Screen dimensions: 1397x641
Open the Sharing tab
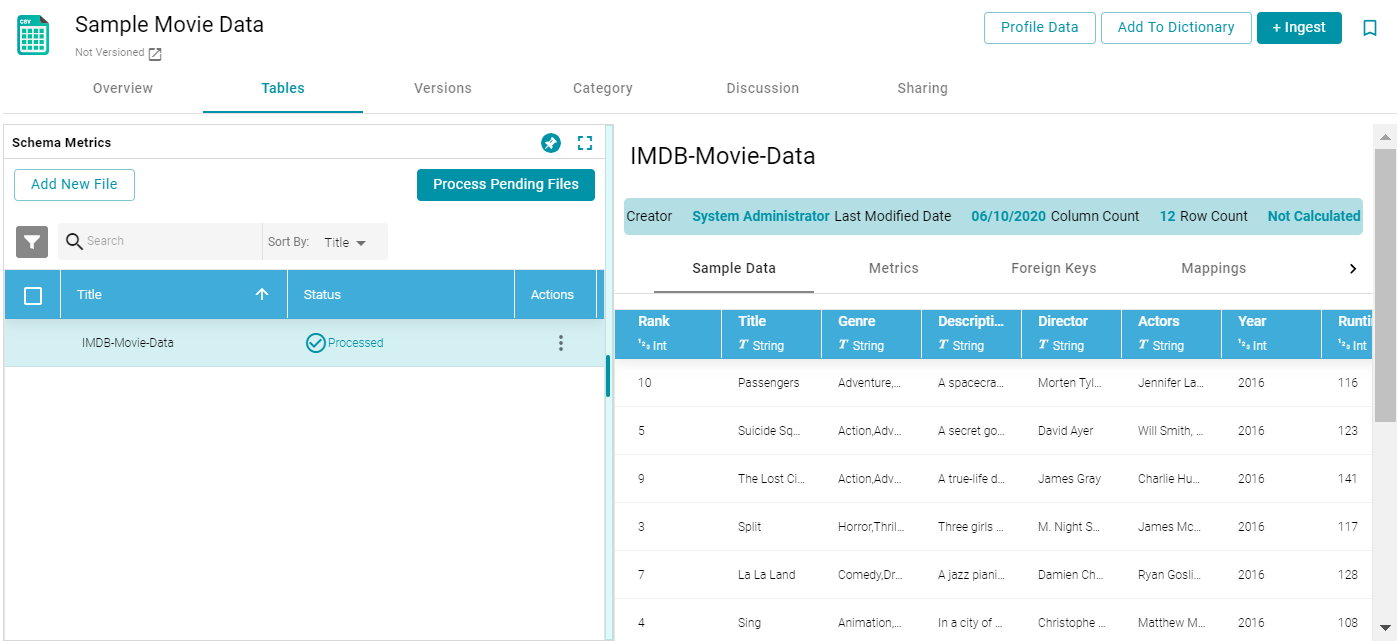(x=923, y=88)
